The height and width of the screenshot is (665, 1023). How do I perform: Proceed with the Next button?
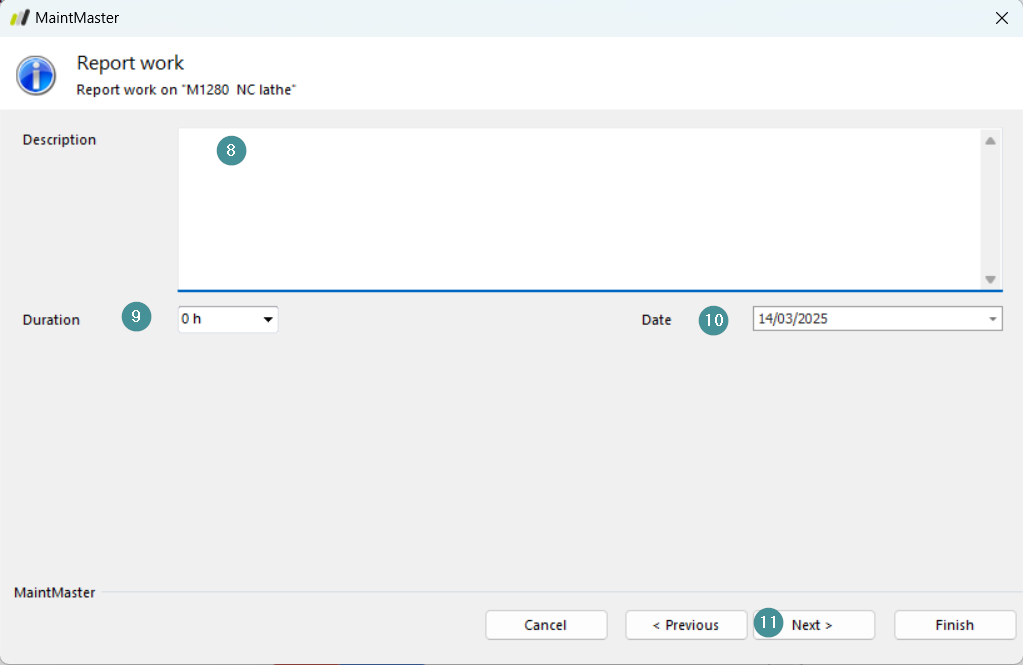pos(814,625)
